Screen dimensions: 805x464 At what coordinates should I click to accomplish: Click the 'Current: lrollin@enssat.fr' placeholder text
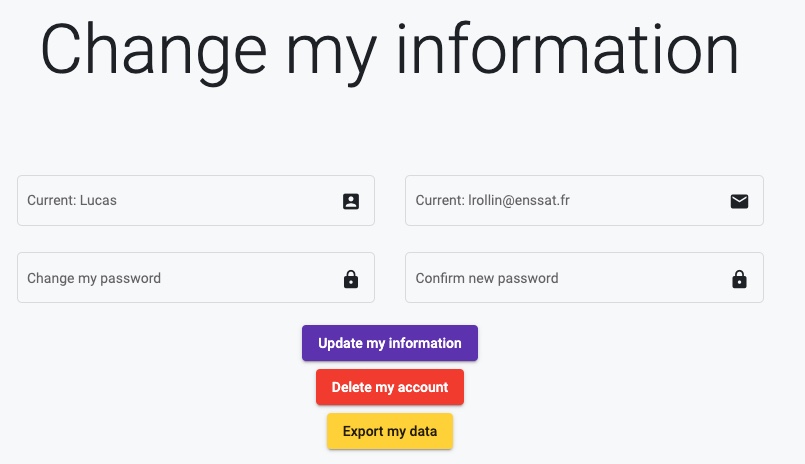[493, 201]
